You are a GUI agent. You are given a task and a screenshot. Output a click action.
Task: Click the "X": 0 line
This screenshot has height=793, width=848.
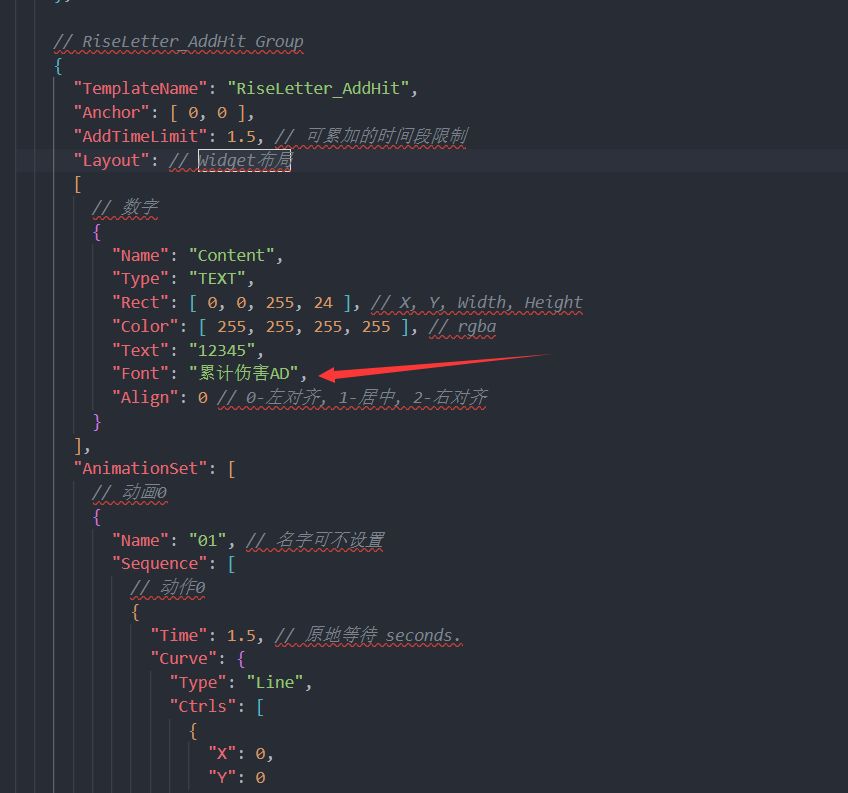241,754
